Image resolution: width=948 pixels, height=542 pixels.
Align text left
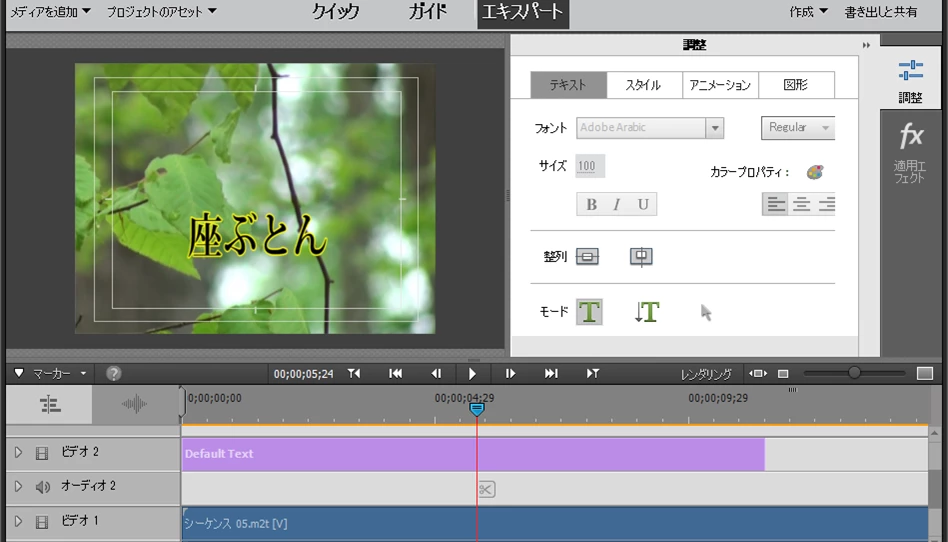coord(776,204)
